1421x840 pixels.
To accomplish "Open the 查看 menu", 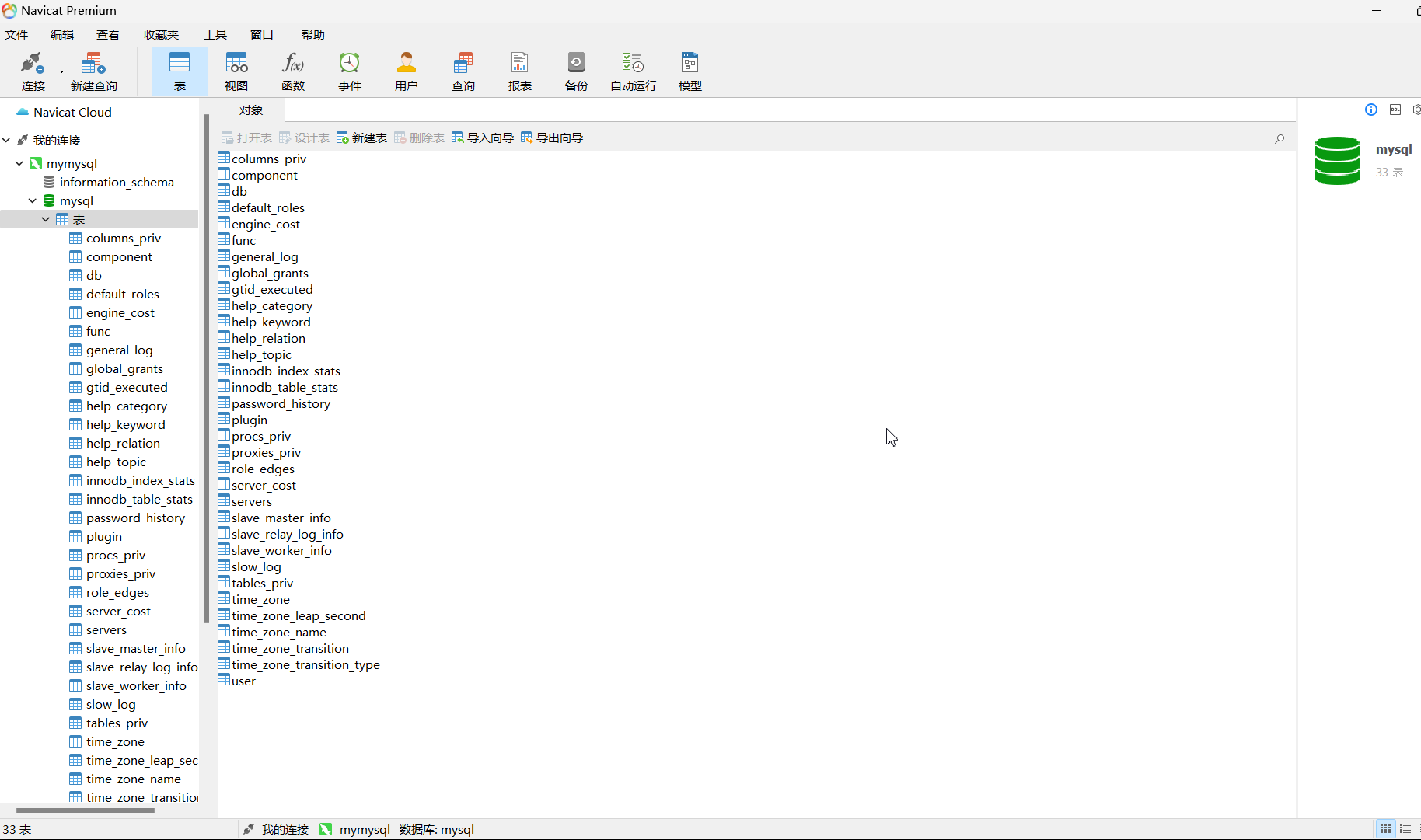I will pos(108,34).
